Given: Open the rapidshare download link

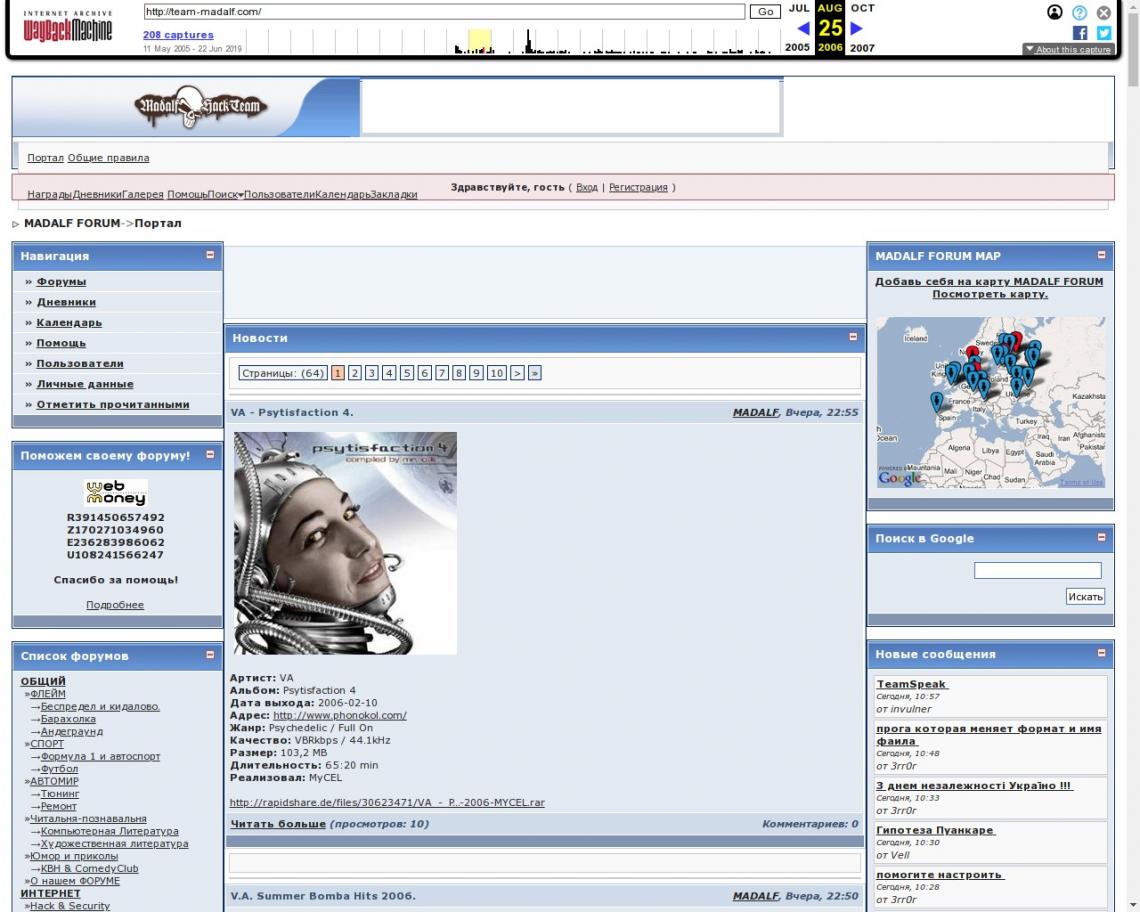Looking at the screenshot, I should tap(387, 802).
